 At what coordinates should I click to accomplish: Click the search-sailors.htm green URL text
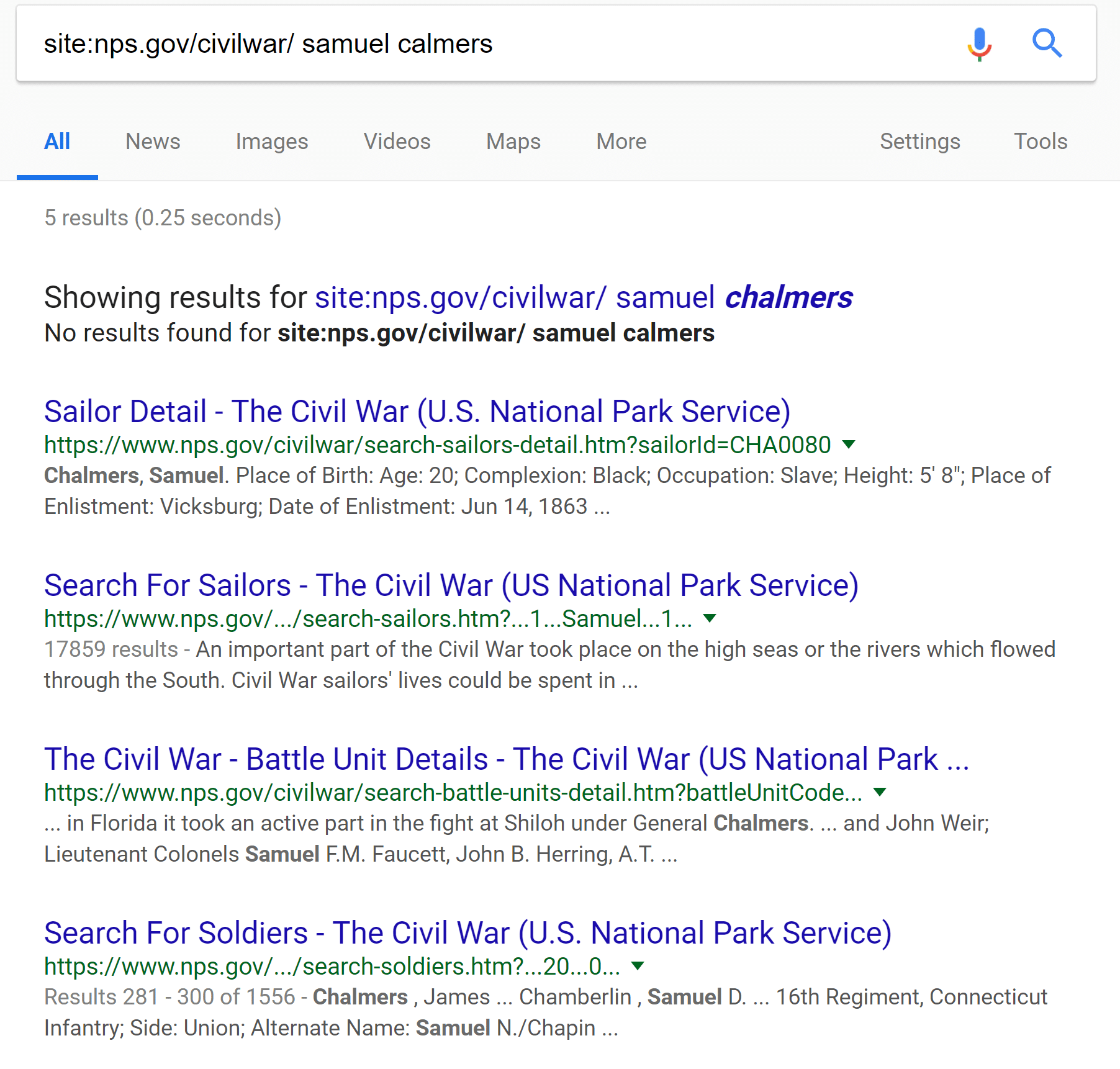[x=368, y=619]
